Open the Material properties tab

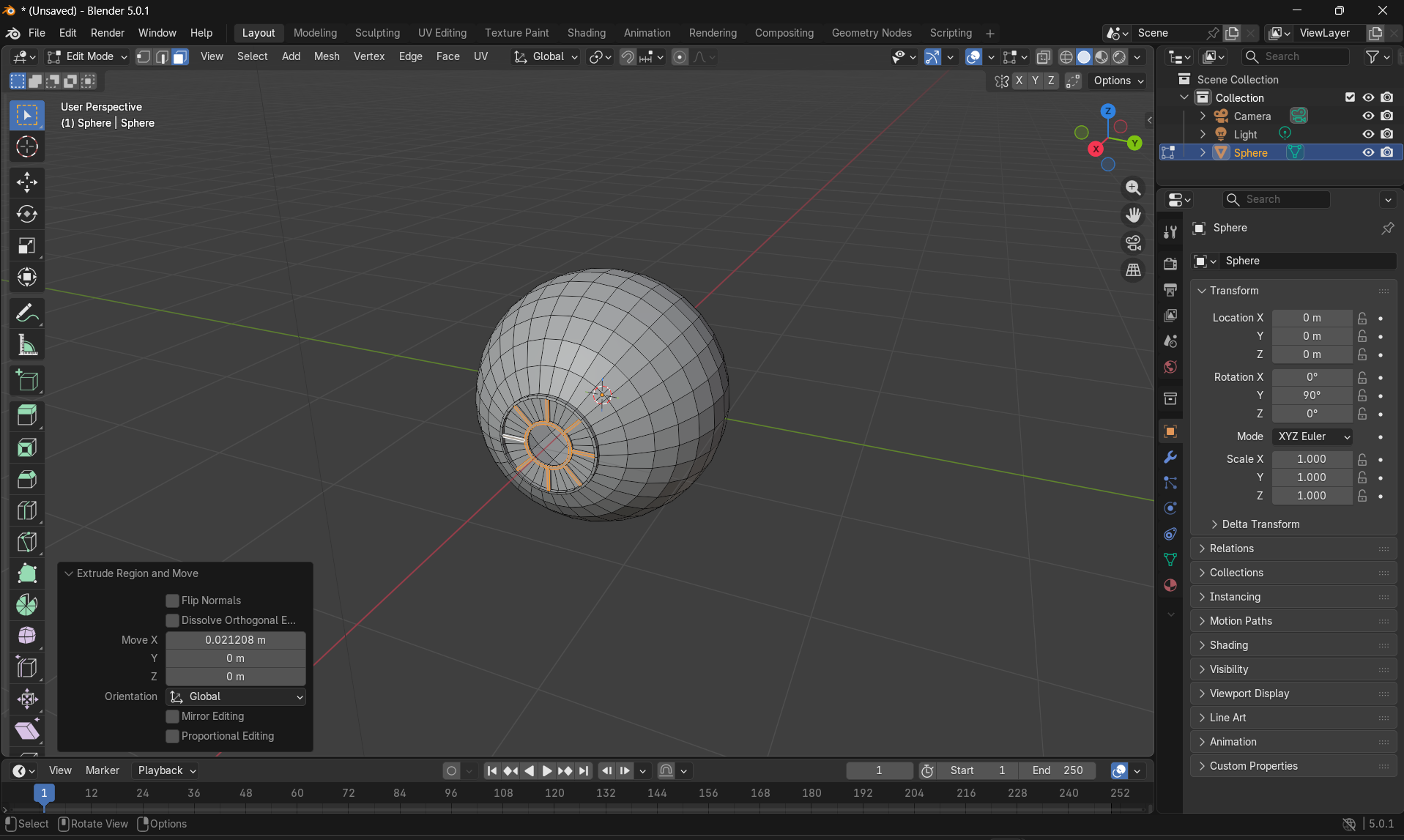1170,585
